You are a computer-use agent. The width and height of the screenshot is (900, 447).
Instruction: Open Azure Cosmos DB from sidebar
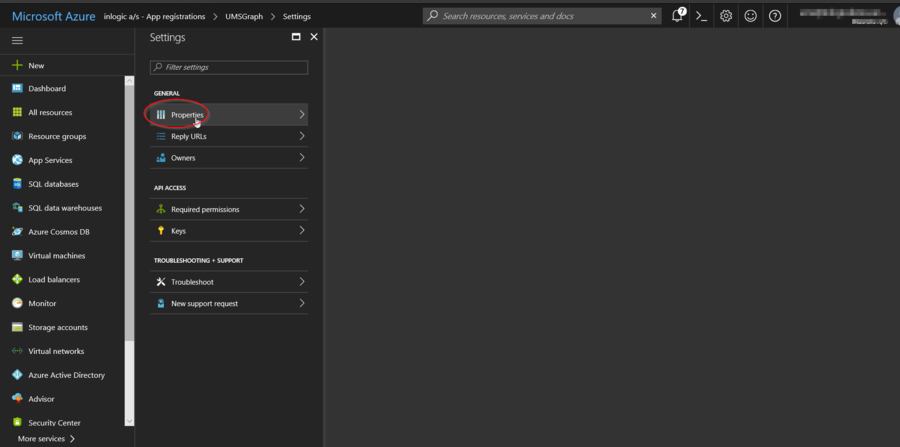tap(58, 232)
